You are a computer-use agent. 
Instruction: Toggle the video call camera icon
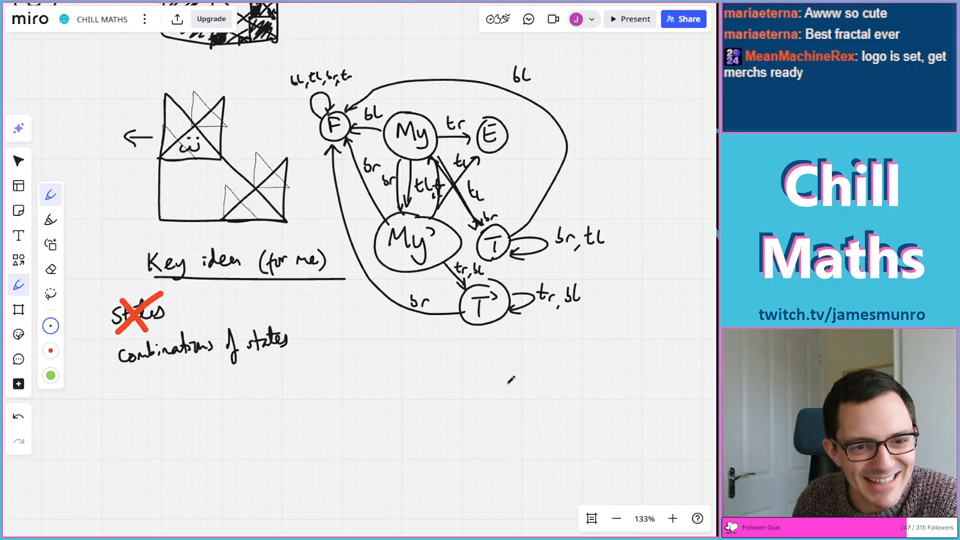pyautogui.click(x=553, y=19)
